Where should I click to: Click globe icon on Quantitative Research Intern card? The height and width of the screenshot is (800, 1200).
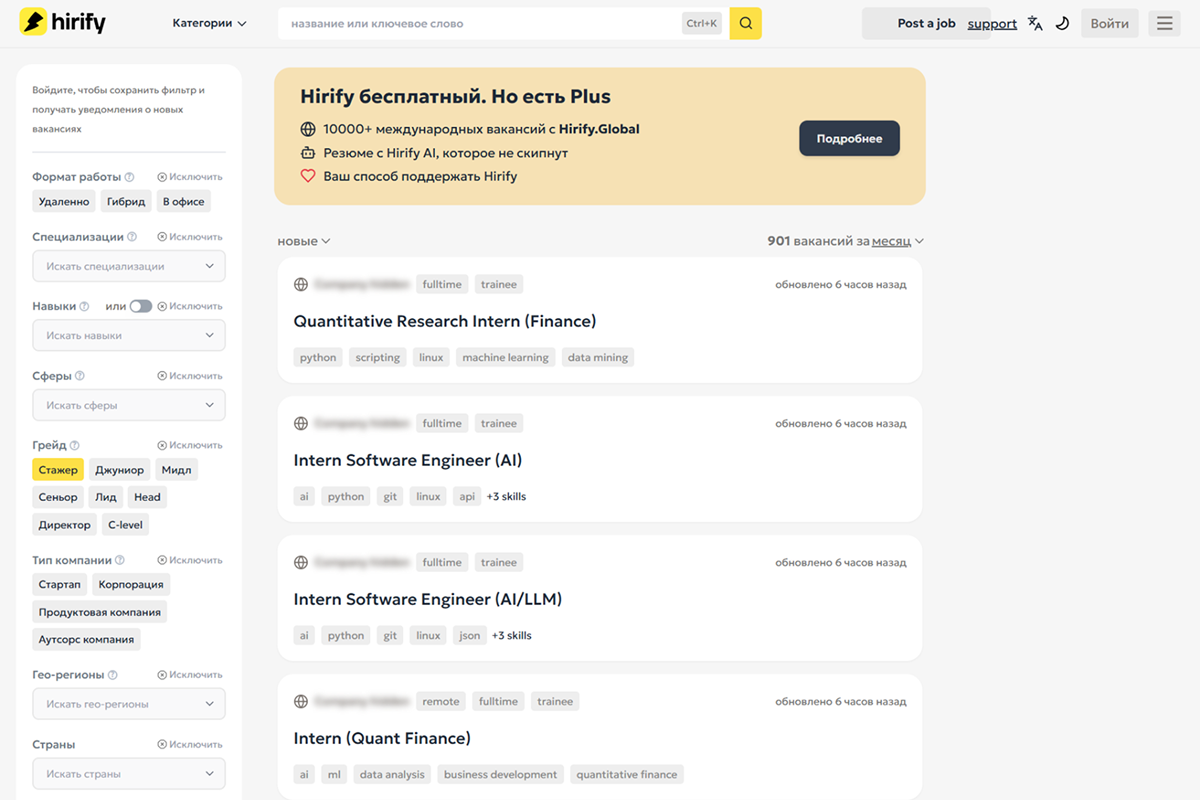tap(301, 285)
